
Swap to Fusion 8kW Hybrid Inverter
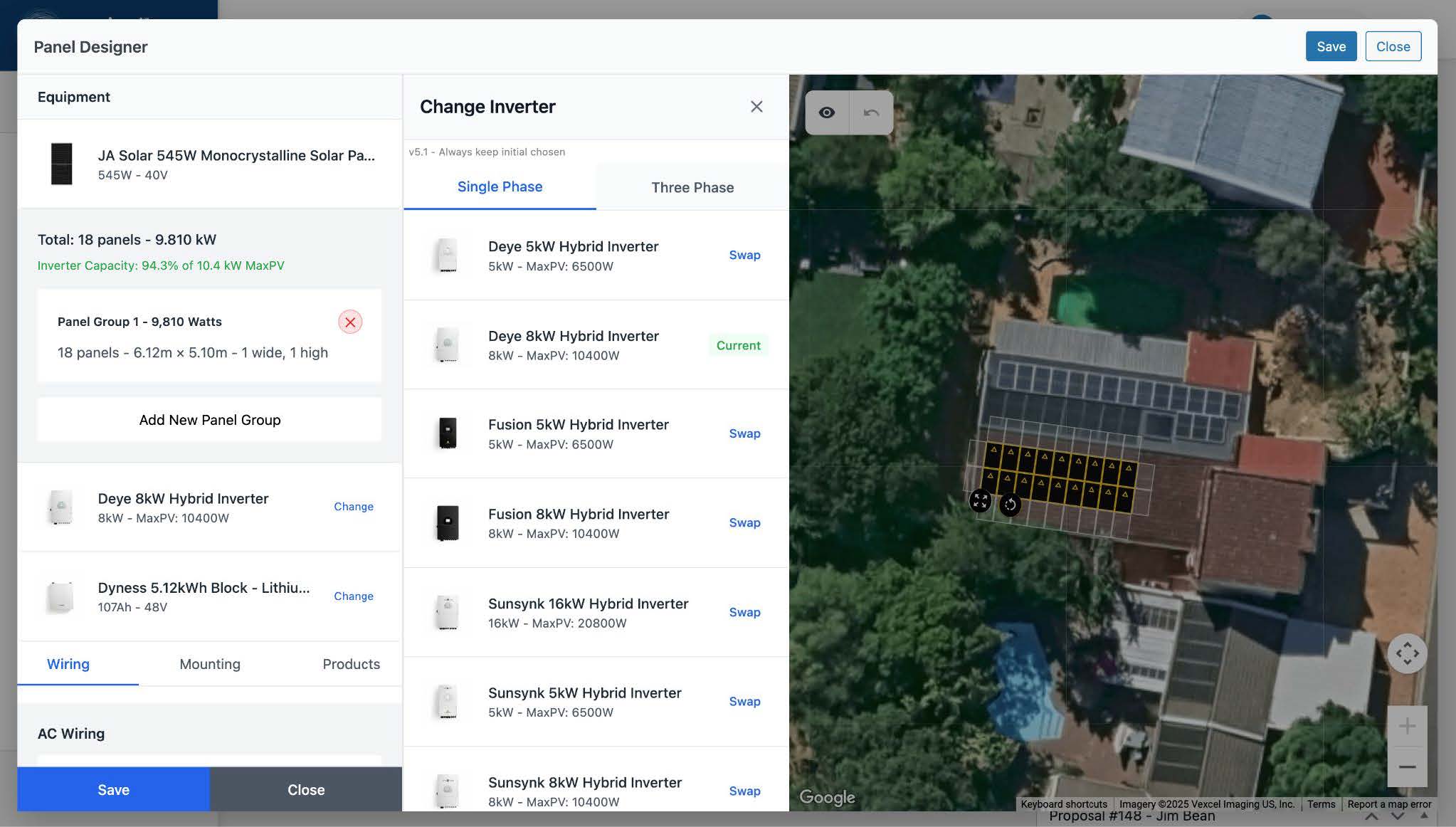[744, 522]
